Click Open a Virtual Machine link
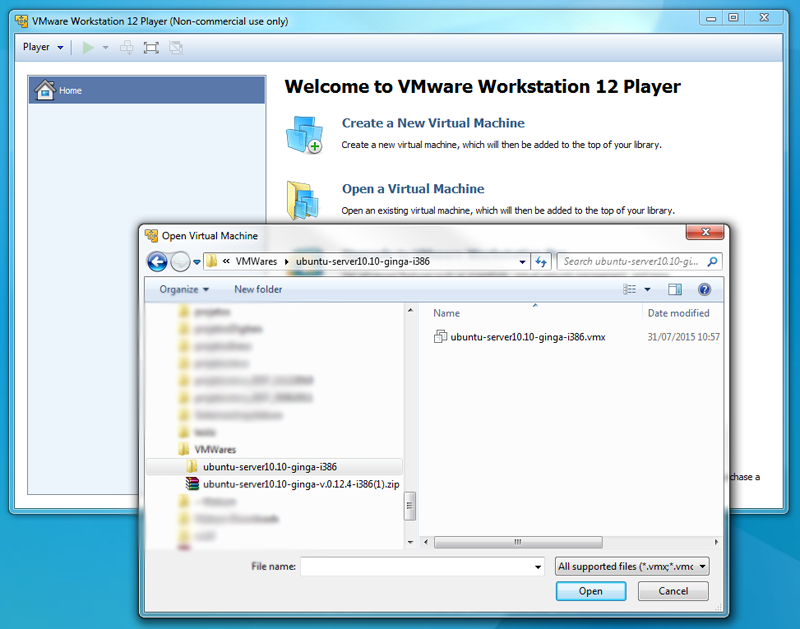The height and width of the screenshot is (629, 800). click(x=413, y=189)
